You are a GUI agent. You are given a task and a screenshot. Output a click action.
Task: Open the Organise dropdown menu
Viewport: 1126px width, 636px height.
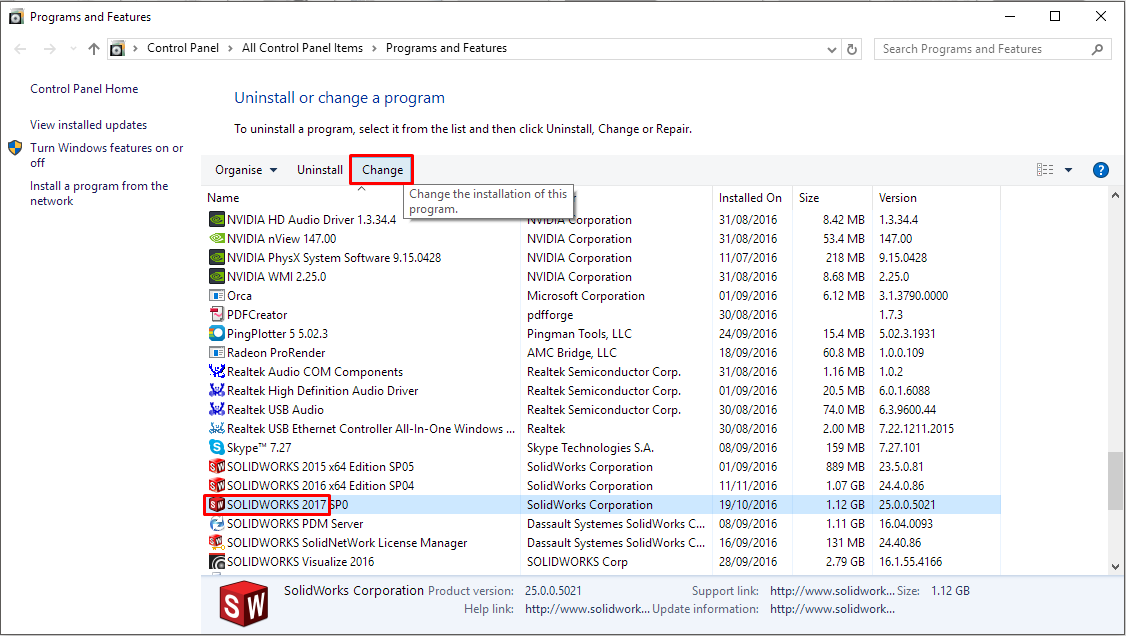pos(246,170)
